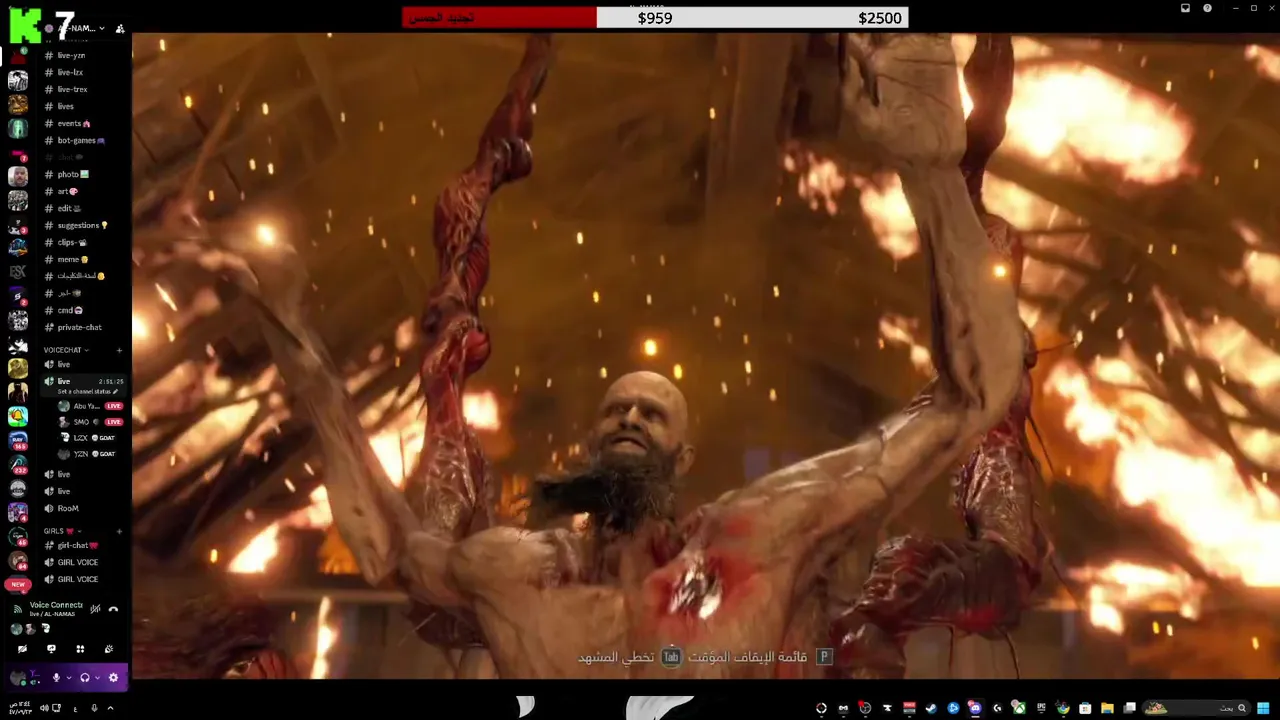Image resolution: width=1280 pixels, height=720 pixels.
Task: Click Windows taskbar search box
Action: [x=1197, y=708]
